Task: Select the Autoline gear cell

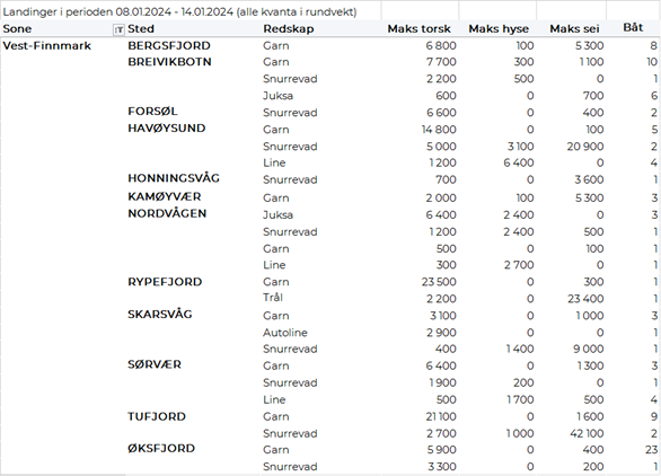Action: click(x=285, y=331)
